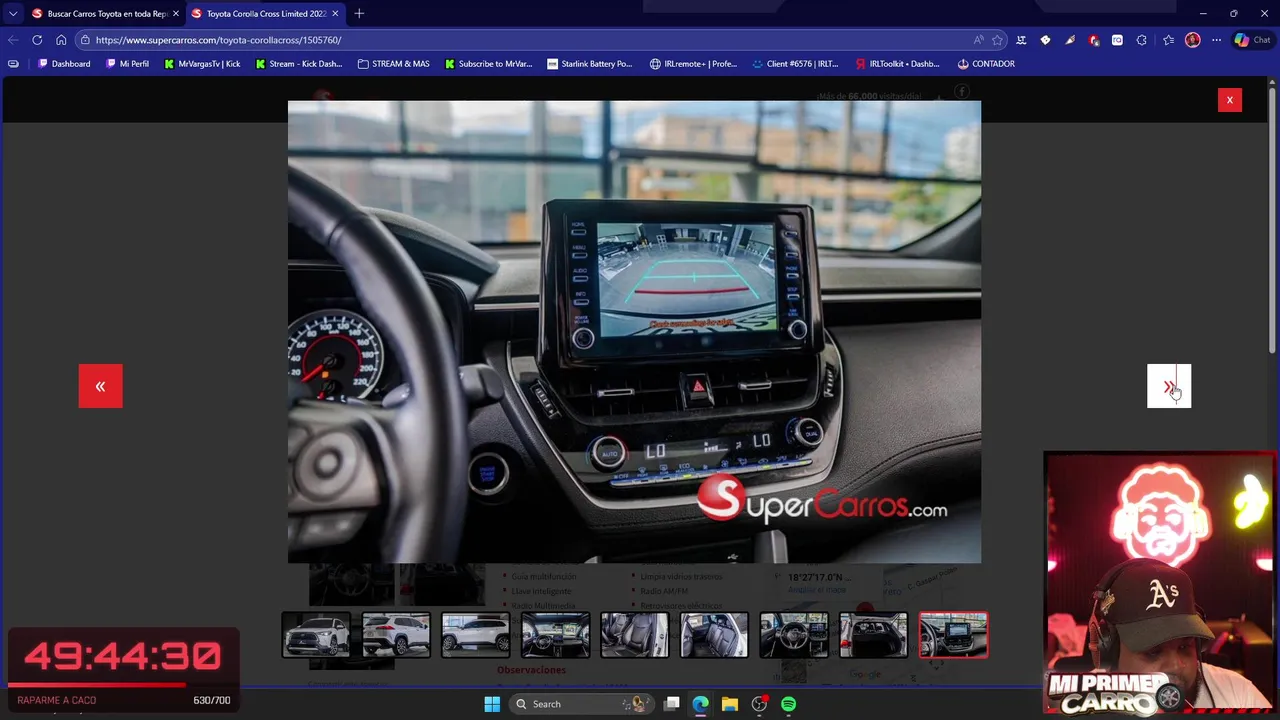Open the steering wheel thumbnail
The width and height of the screenshot is (1280, 720).
(x=794, y=635)
